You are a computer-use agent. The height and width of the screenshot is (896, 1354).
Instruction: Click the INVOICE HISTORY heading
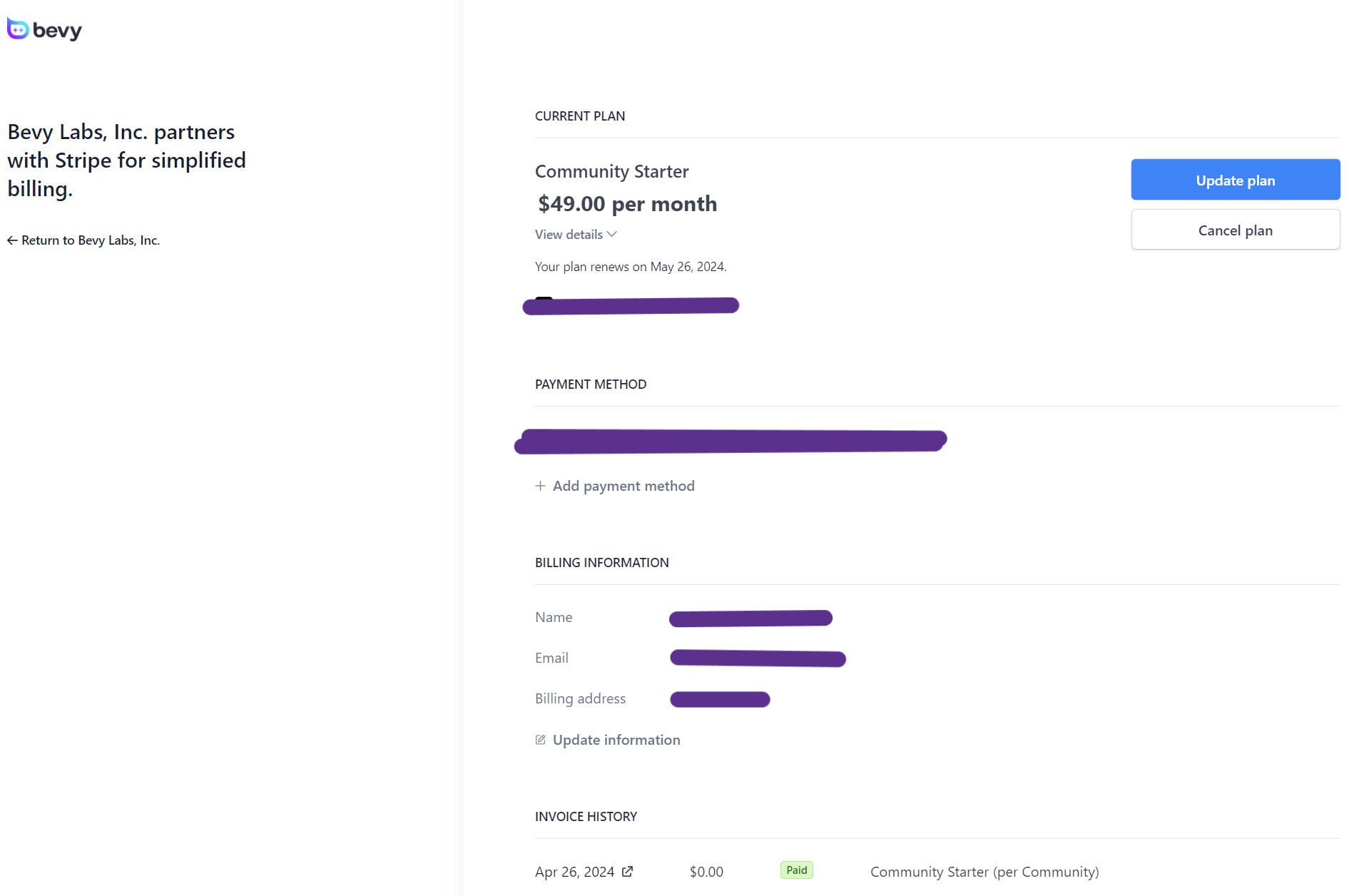[586, 817]
